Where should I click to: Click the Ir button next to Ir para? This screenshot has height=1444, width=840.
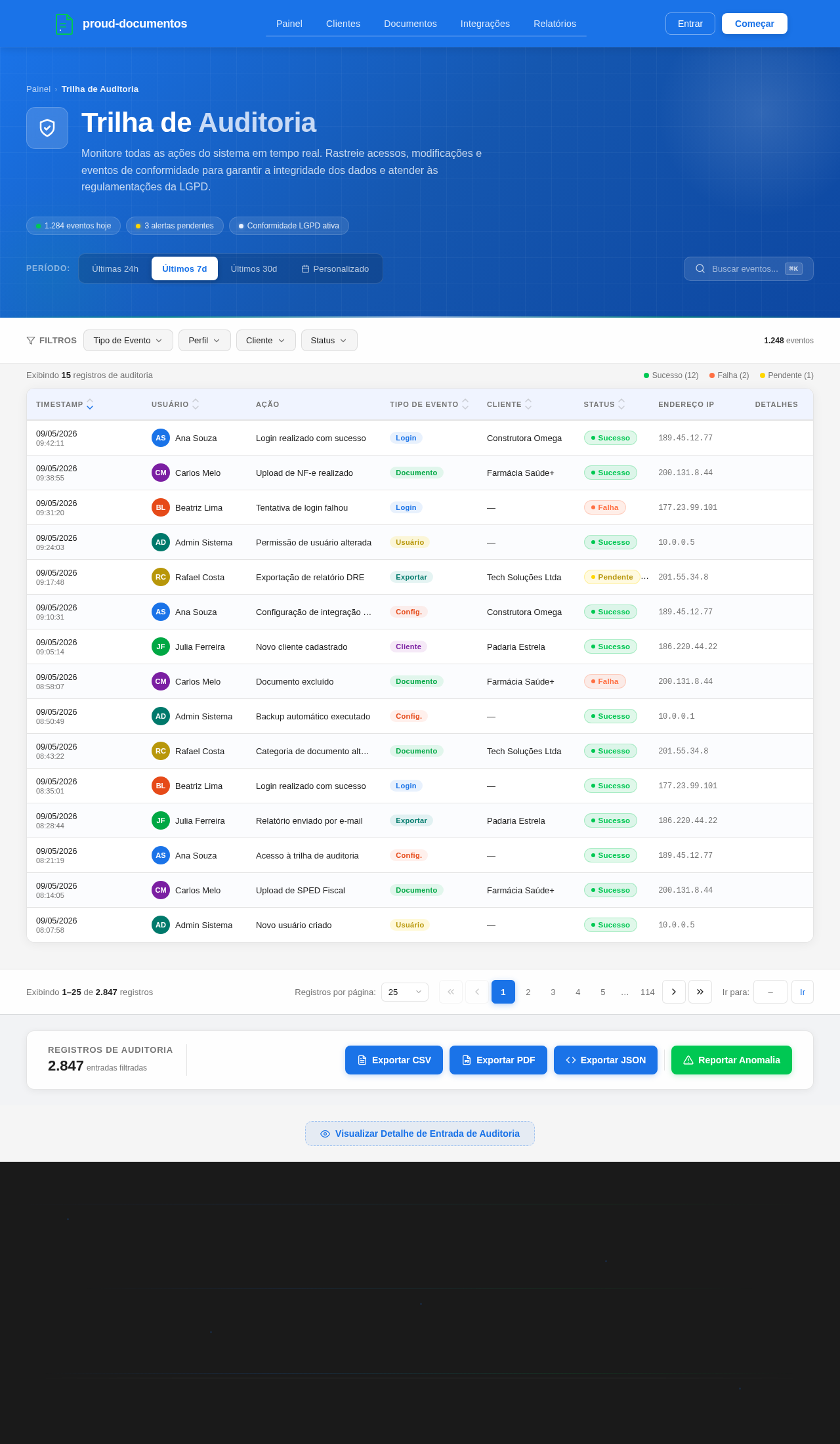click(803, 992)
